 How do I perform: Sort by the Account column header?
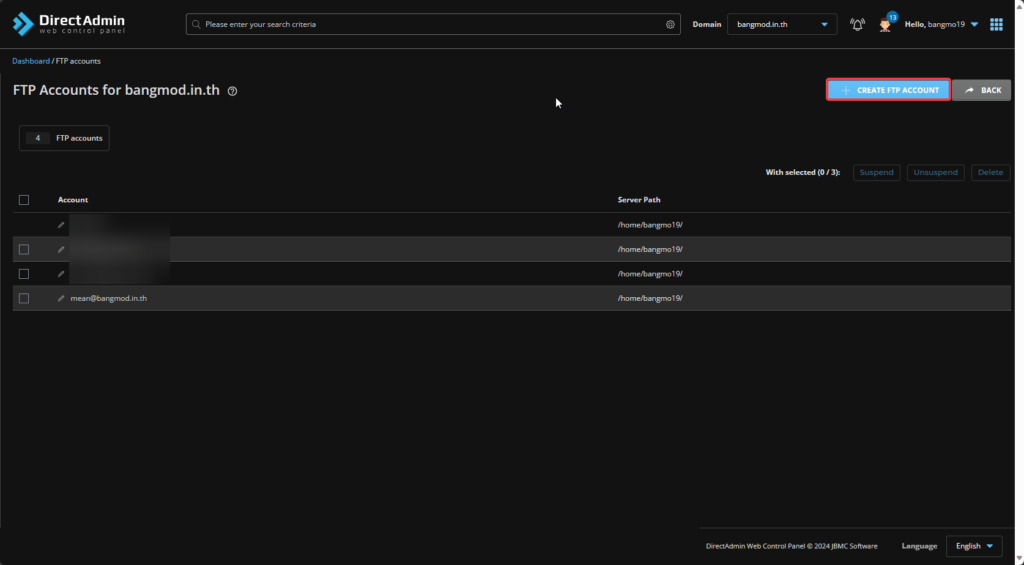(x=73, y=200)
